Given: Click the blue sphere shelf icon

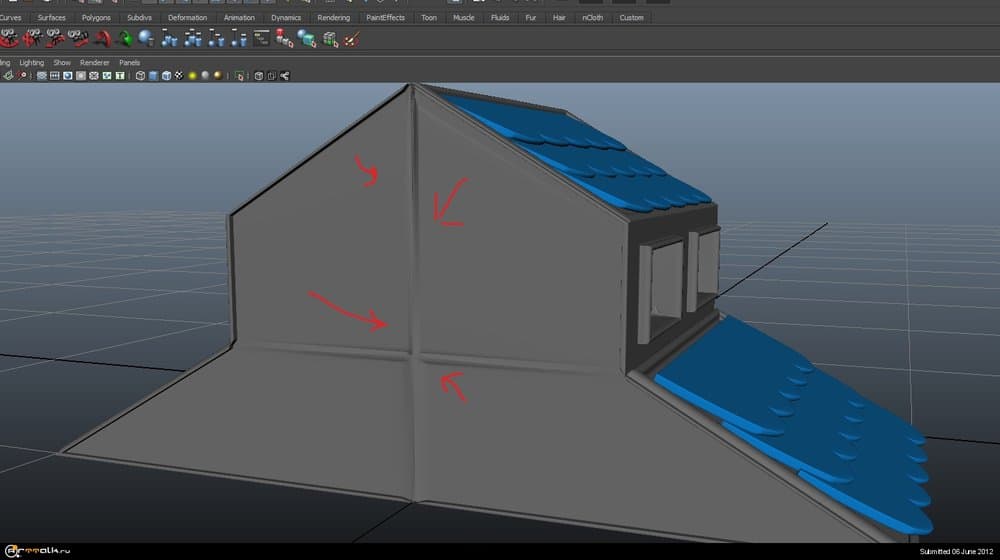Looking at the screenshot, I should pos(146,39).
